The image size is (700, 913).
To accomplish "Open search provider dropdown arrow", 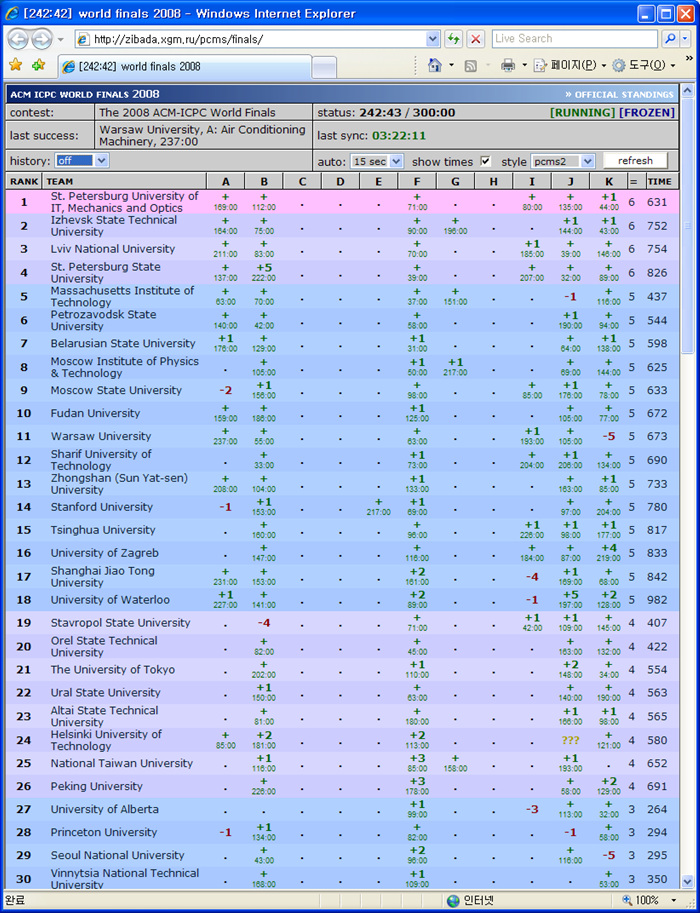I will (x=685, y=39).
